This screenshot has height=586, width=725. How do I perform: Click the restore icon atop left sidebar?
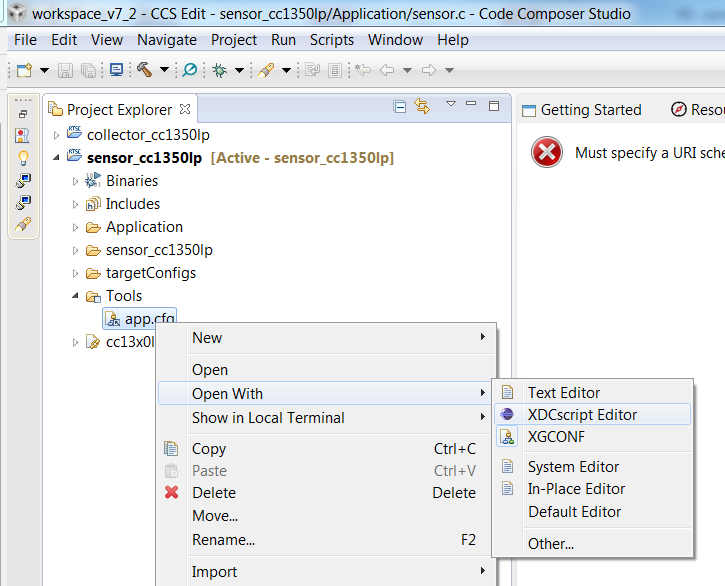coord(23,114)
